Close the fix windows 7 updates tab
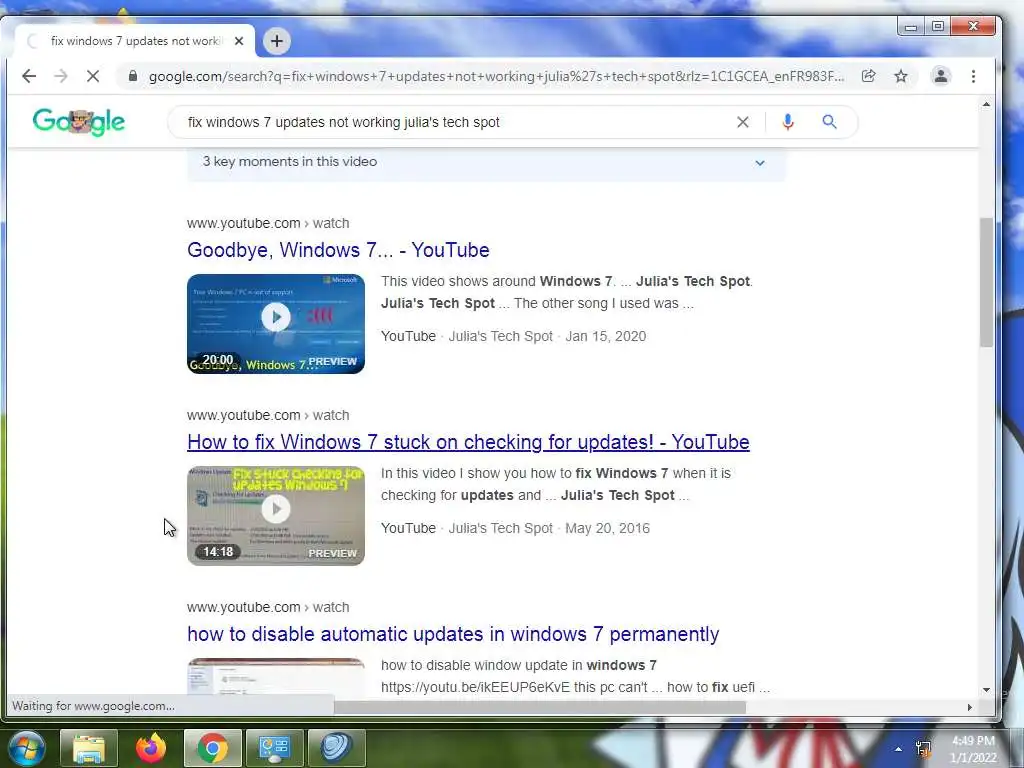 239,41
